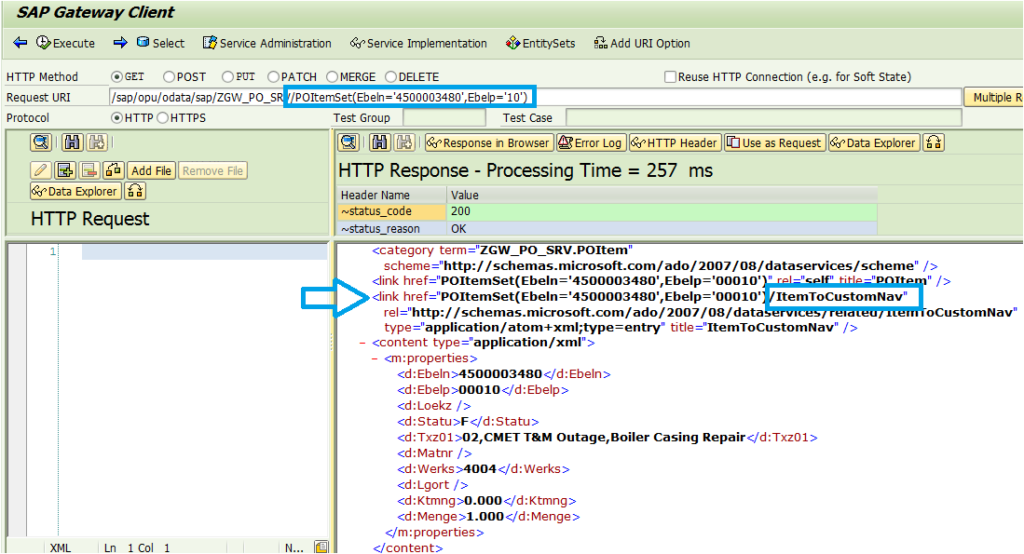Click the status value 200 cell
Screen dimensions: 1024x554
[662, 211]
